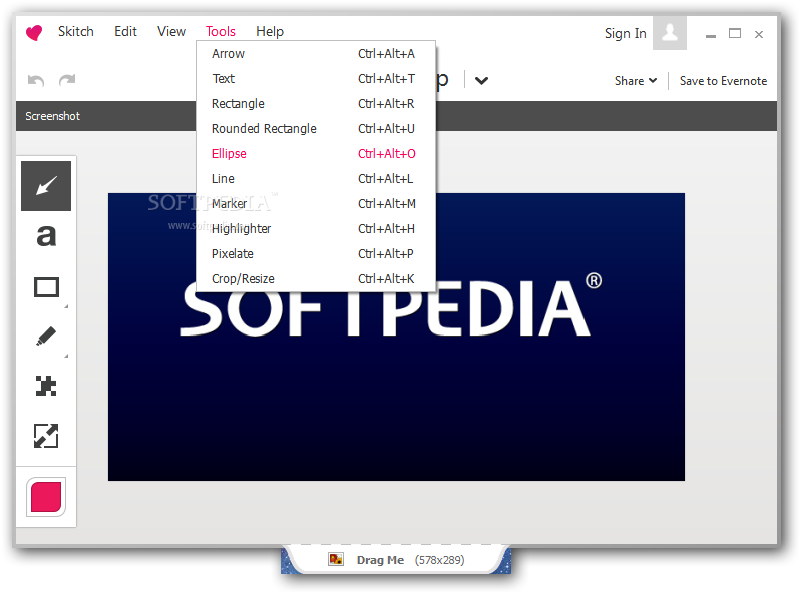Choose Ellipse from Tools menu
This screenshot has height=594, width=801.
coord(316,154)
